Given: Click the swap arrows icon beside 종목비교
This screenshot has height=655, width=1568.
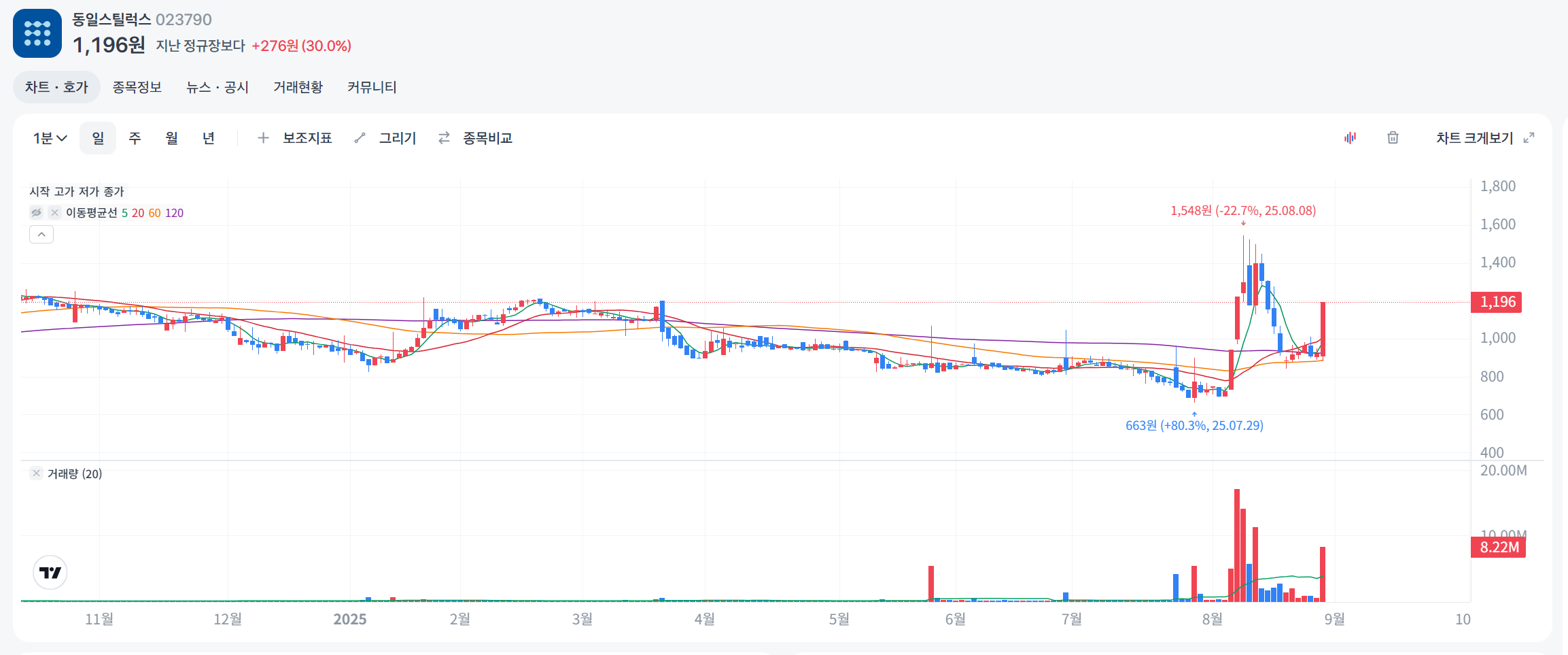Looking at the screenshot, I should point(444,138).
